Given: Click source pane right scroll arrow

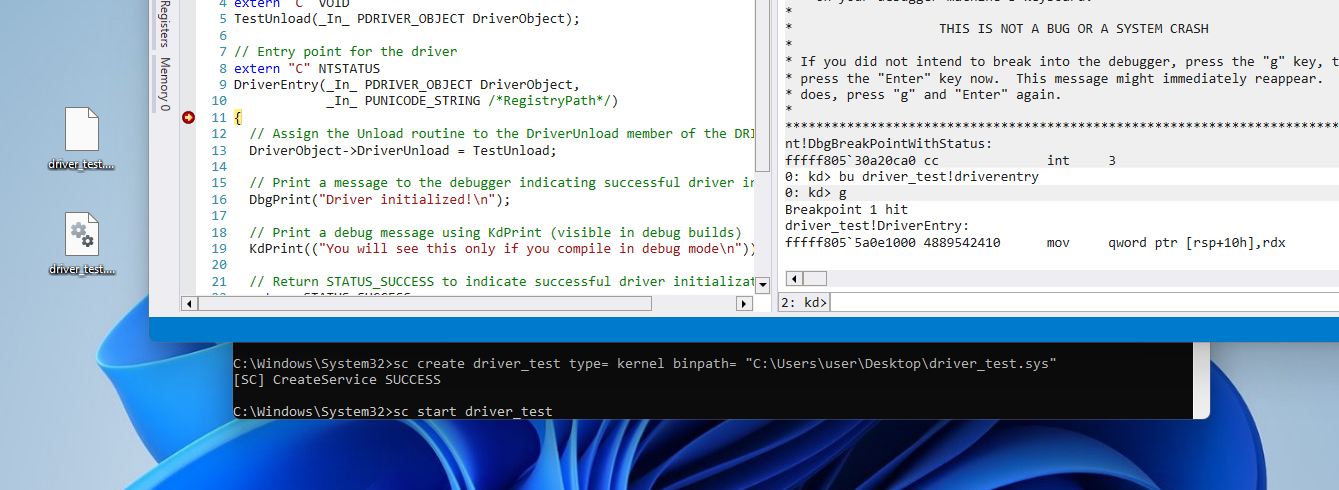Looking at the screenshot, I should click(x=745, y=303).
